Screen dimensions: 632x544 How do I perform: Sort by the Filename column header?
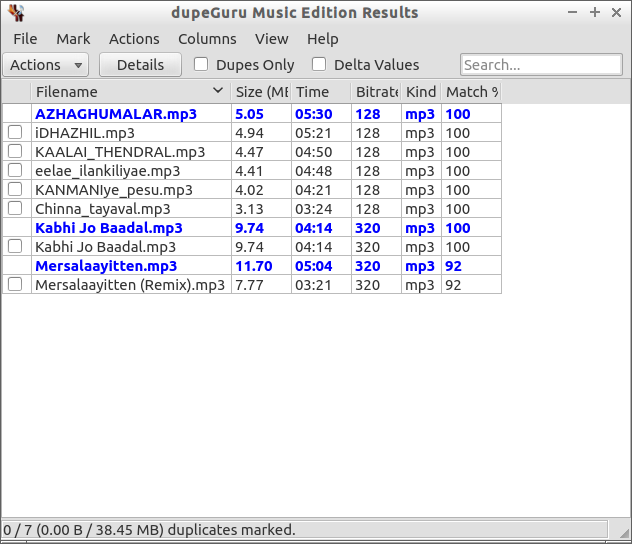coord(131,92)
